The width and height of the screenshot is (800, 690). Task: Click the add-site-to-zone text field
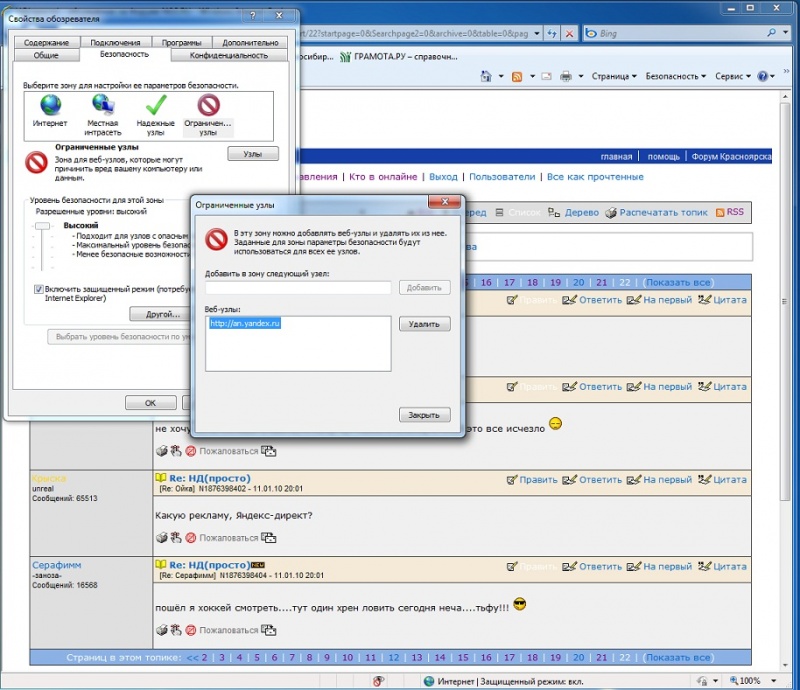[298, 288]
